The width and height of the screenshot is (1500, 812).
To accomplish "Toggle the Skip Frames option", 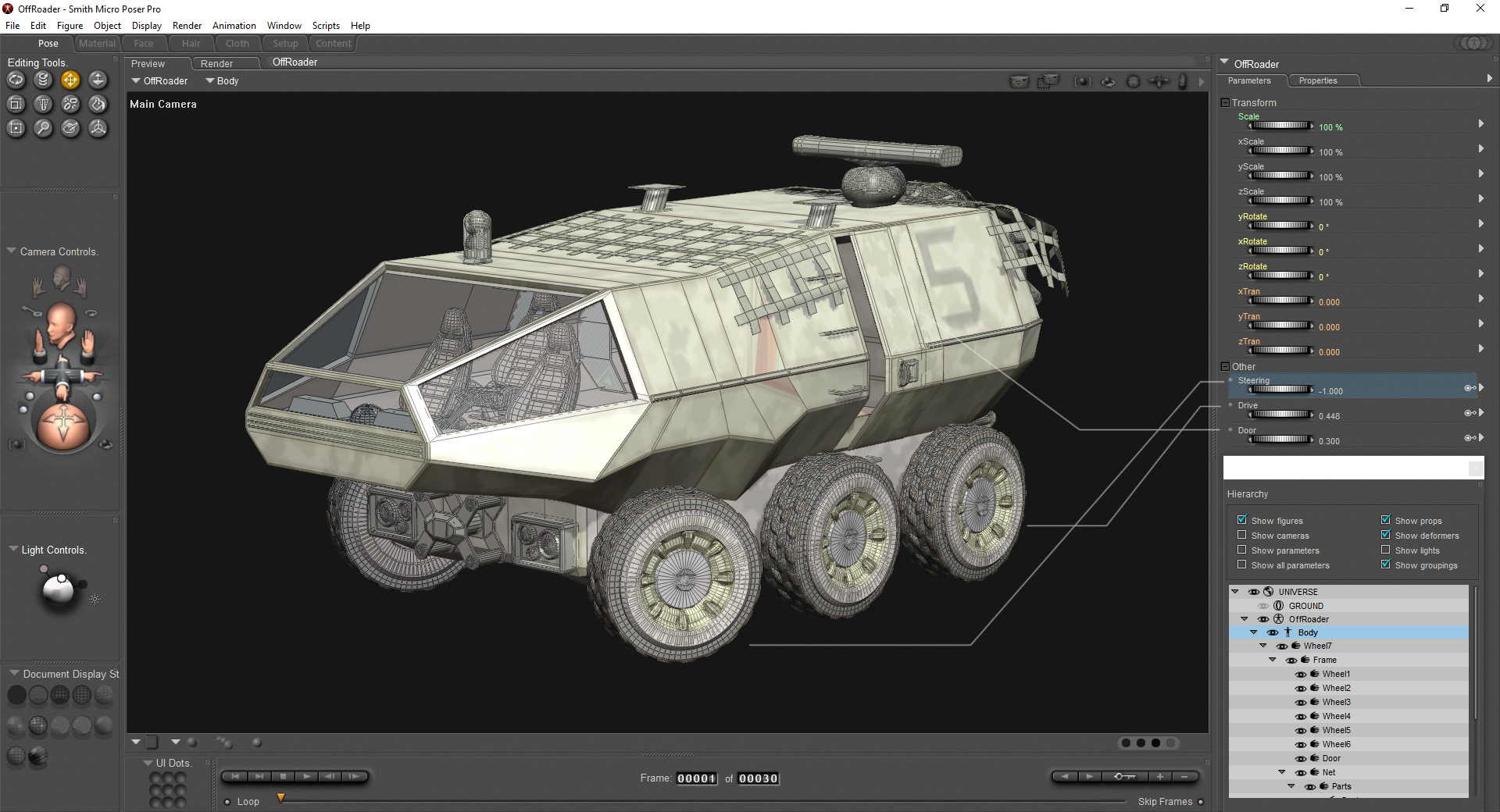I will [x=1201, y=802].
